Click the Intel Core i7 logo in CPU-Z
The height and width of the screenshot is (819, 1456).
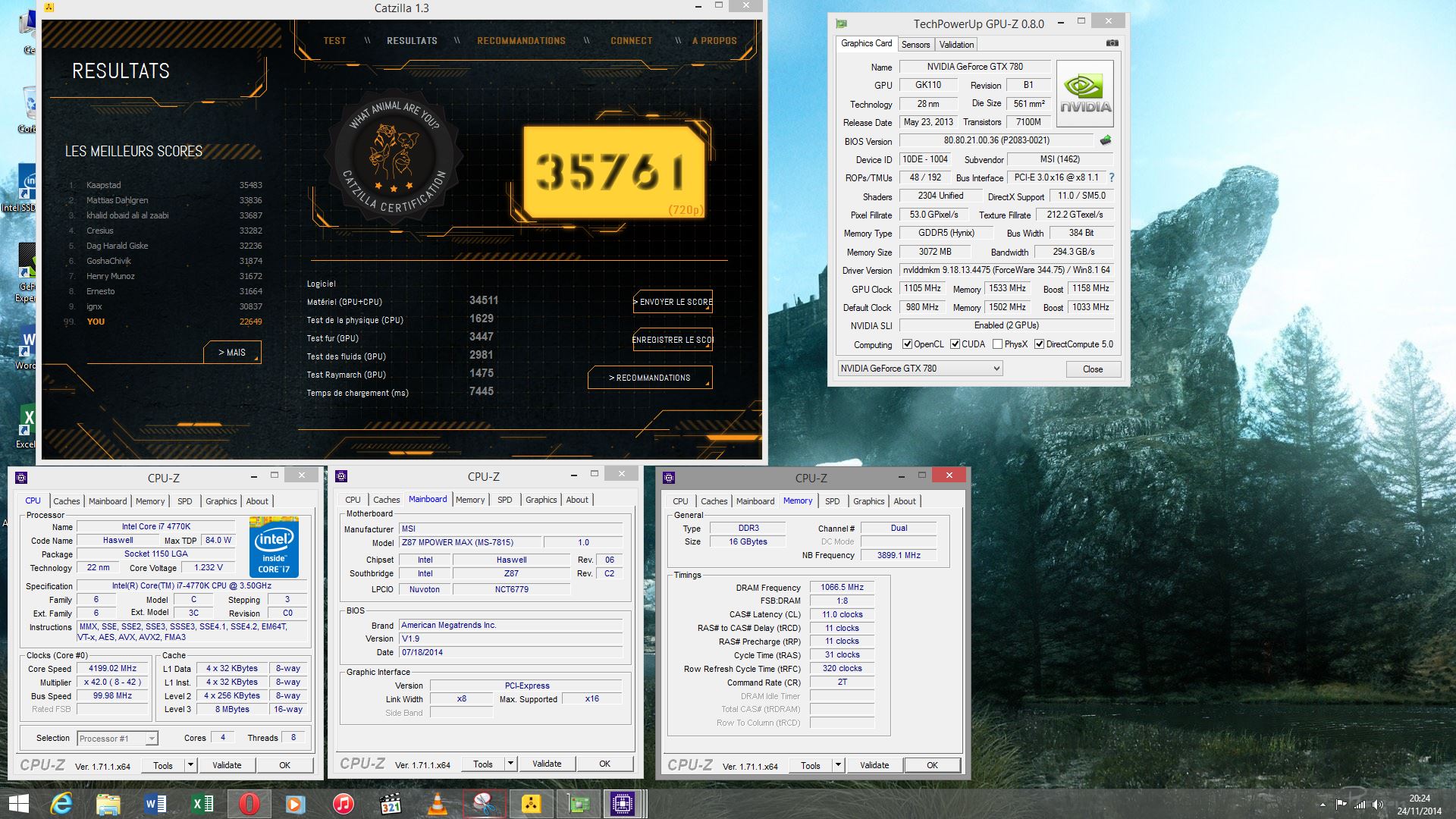tap(274, 547)
